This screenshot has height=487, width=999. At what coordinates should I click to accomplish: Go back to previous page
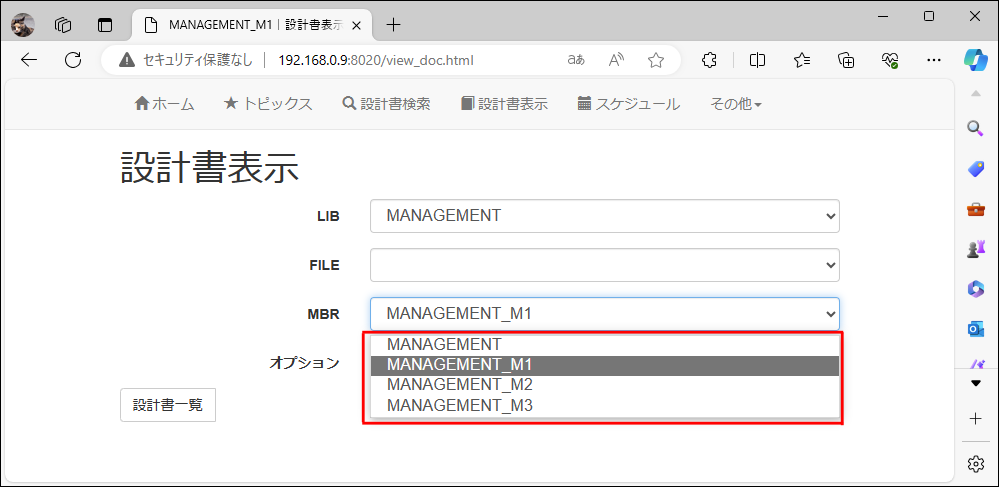tap(29, 61)
